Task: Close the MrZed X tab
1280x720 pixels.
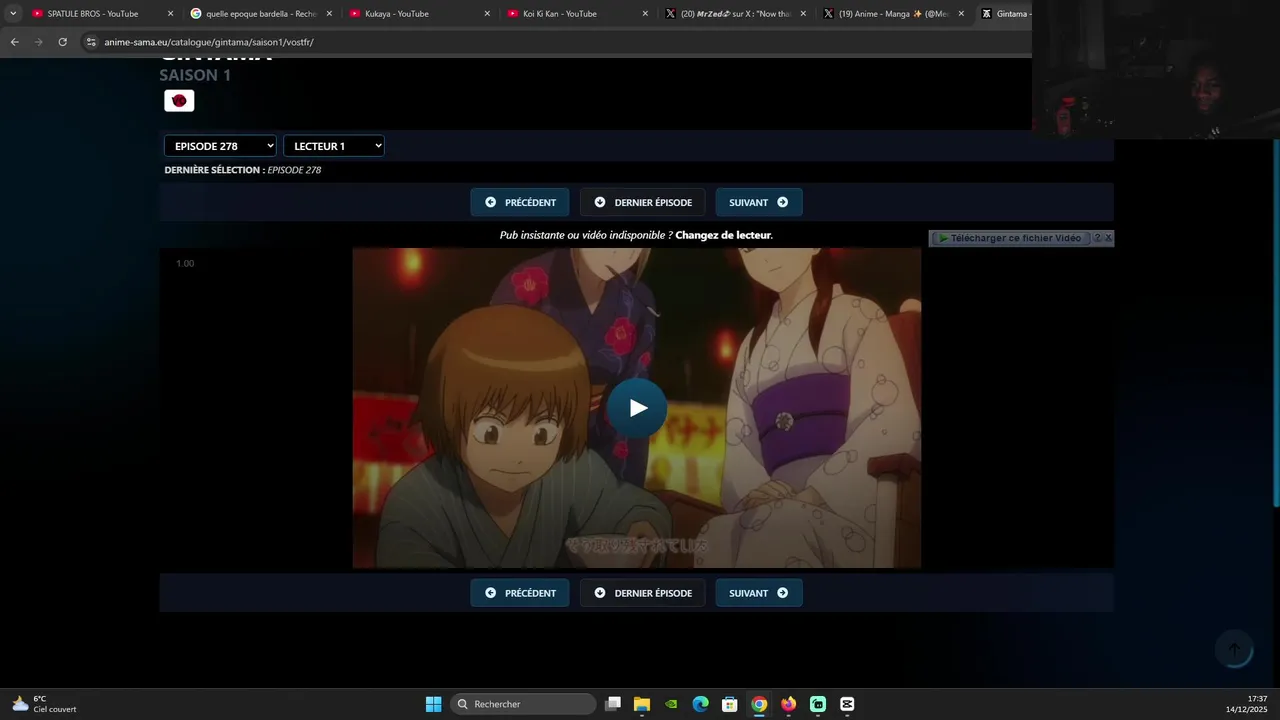Action: tap(803, 14)
